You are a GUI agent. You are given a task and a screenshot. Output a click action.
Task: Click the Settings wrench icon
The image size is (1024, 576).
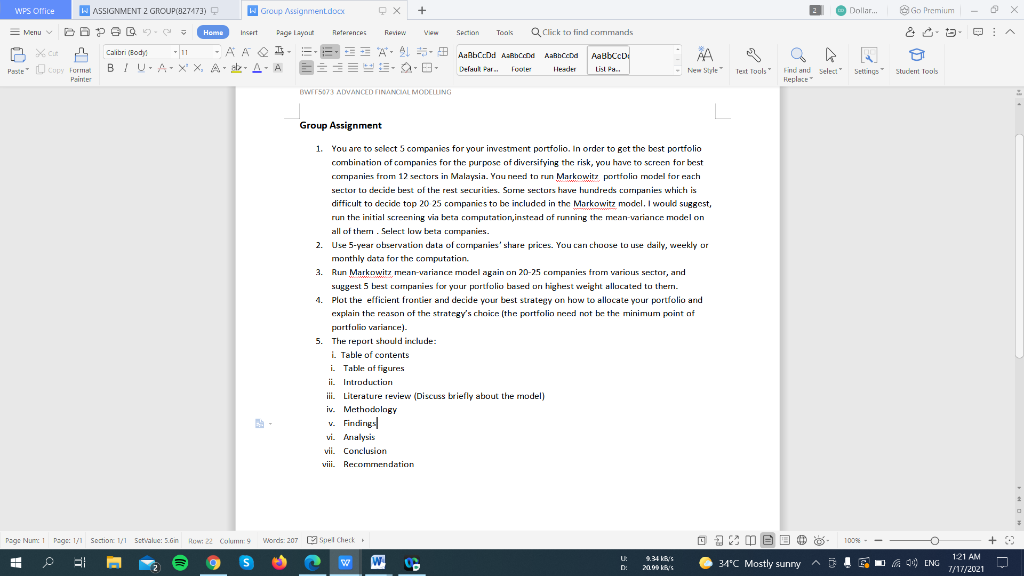point(869,56)
